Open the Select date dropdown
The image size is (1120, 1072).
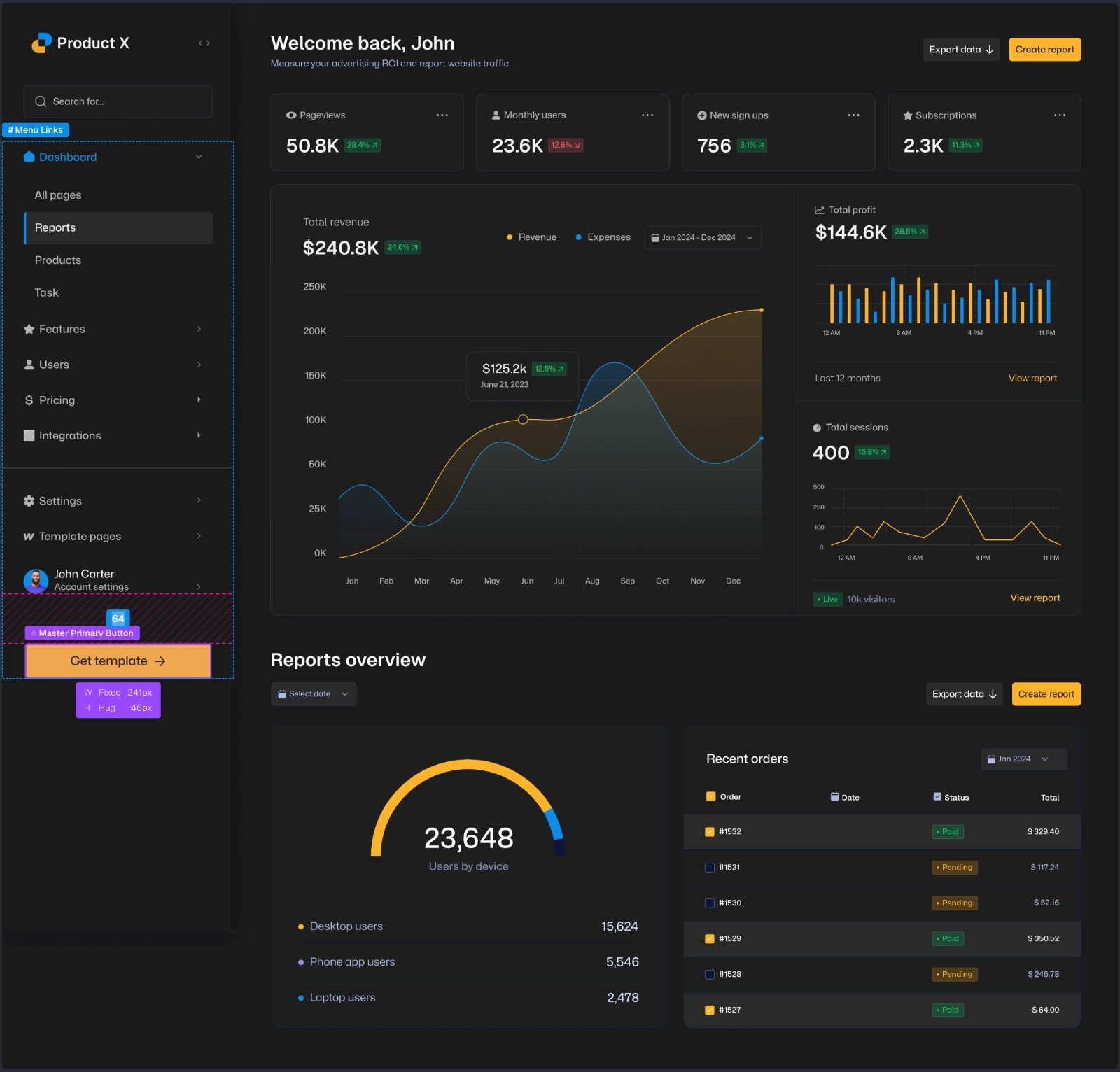coord(314,694)
